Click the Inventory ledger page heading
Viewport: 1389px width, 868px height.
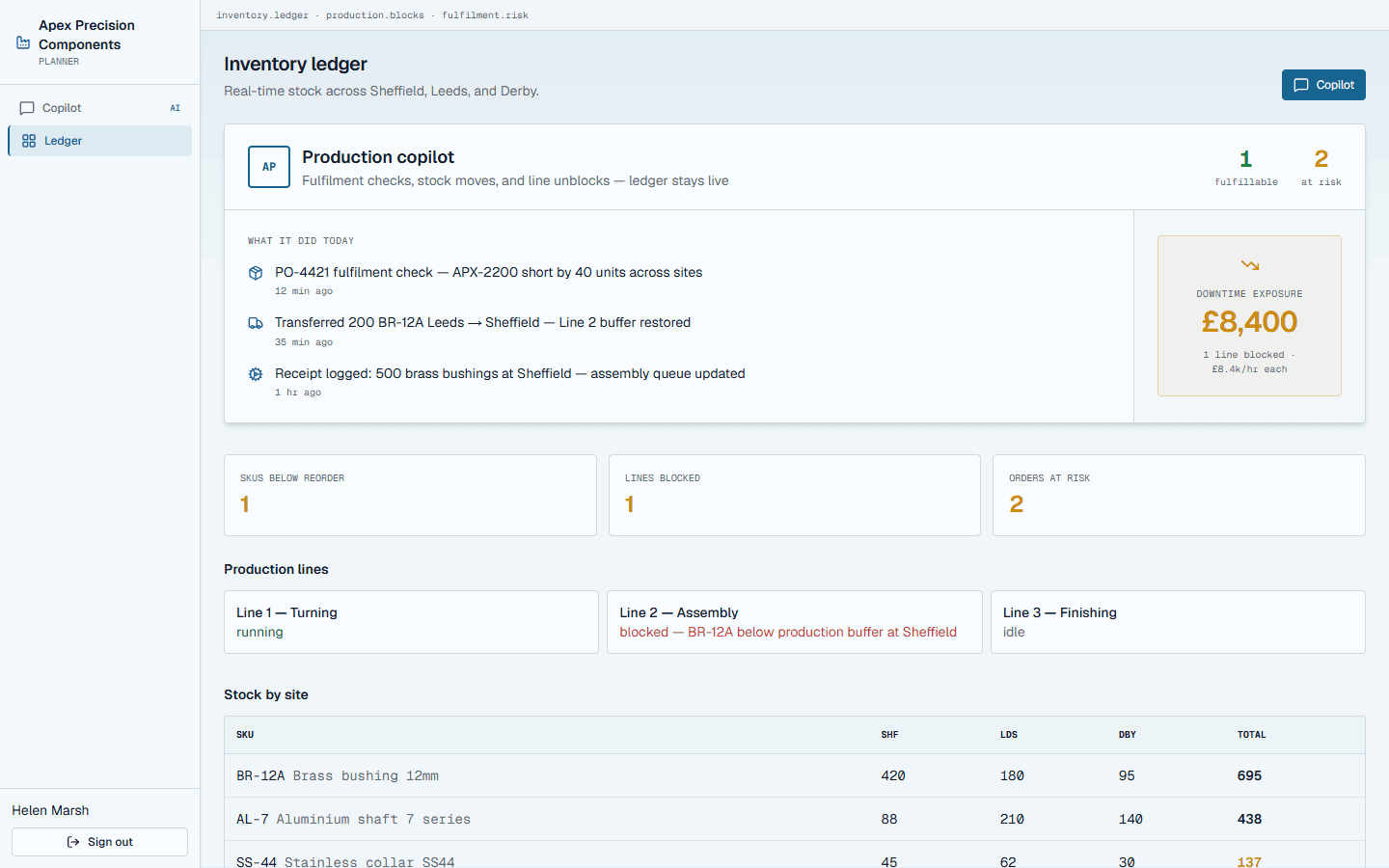[x=295, y=64]
